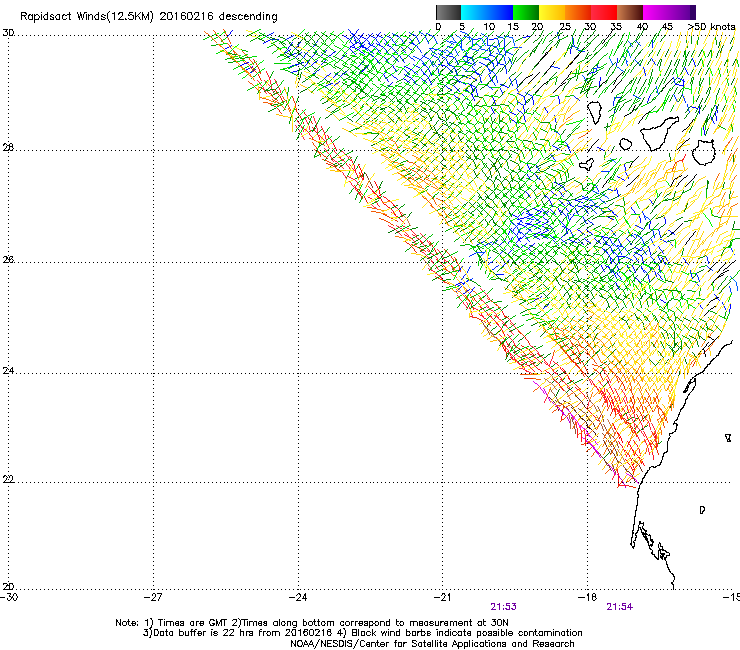Click the green 15–20 knots legend swatch
This screenshot has height=650, width=740.
[x=526, y=12]
